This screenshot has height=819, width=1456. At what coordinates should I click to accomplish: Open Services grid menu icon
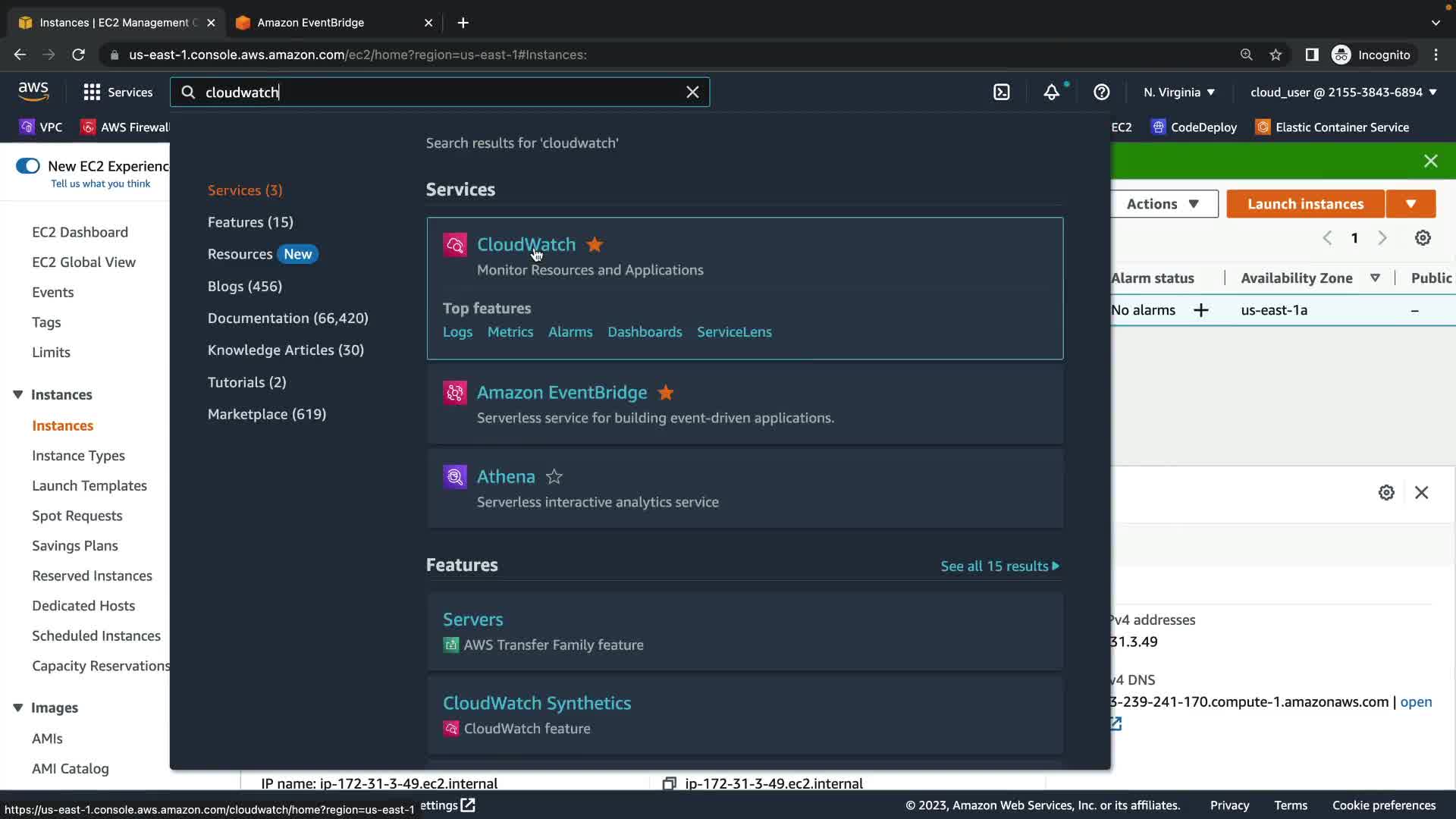[92, 93]
